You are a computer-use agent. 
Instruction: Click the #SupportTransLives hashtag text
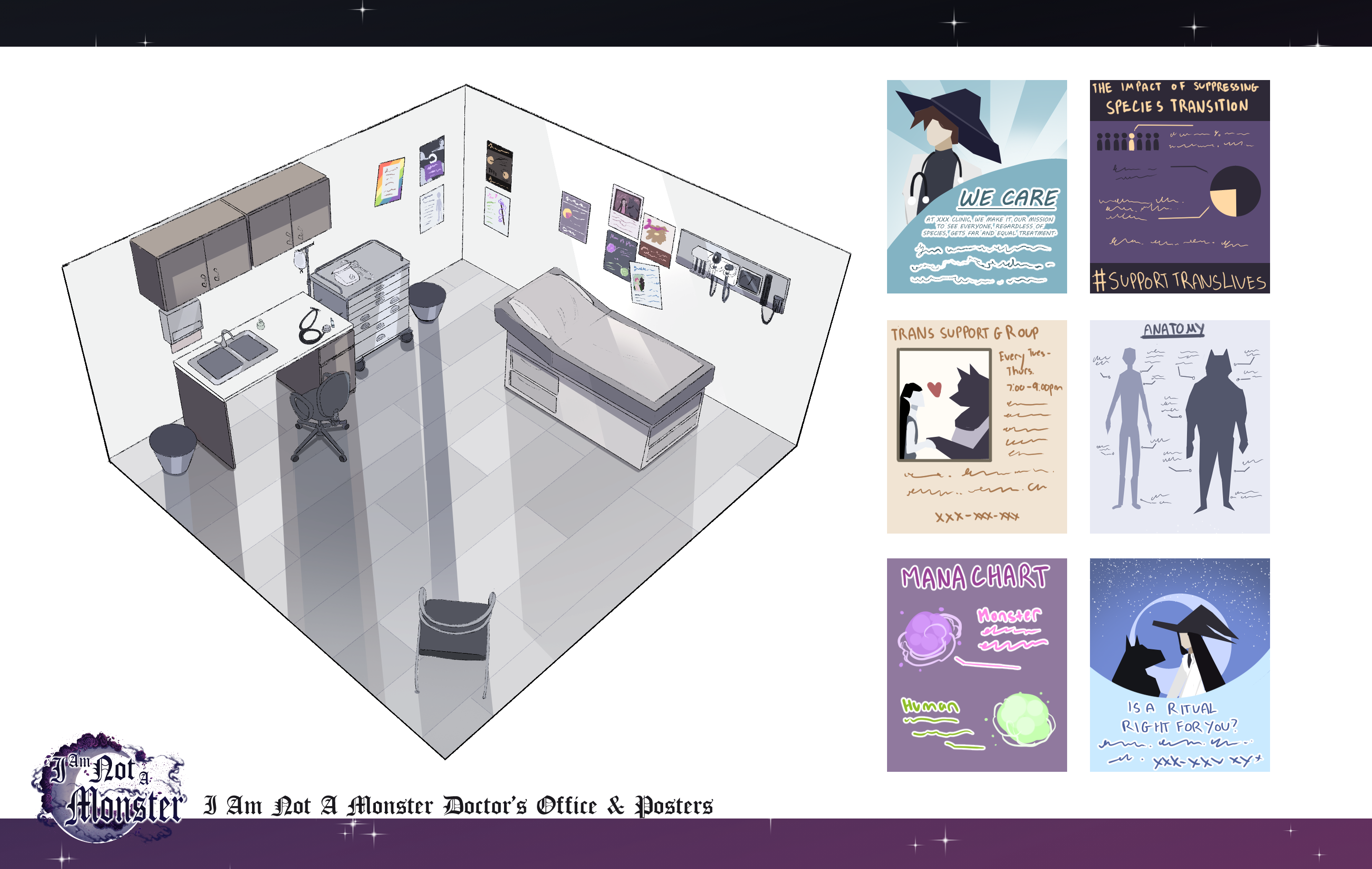pos(1180,280)
